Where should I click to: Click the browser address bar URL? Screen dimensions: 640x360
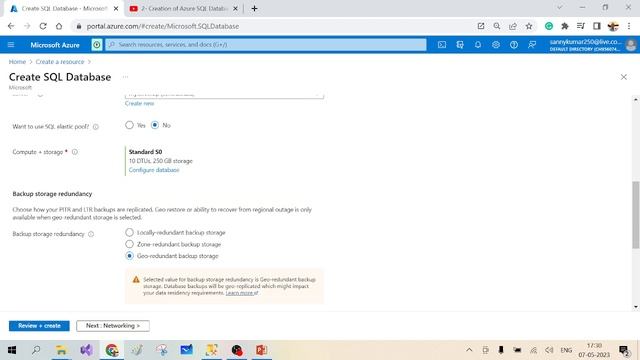tap(162, 26)
